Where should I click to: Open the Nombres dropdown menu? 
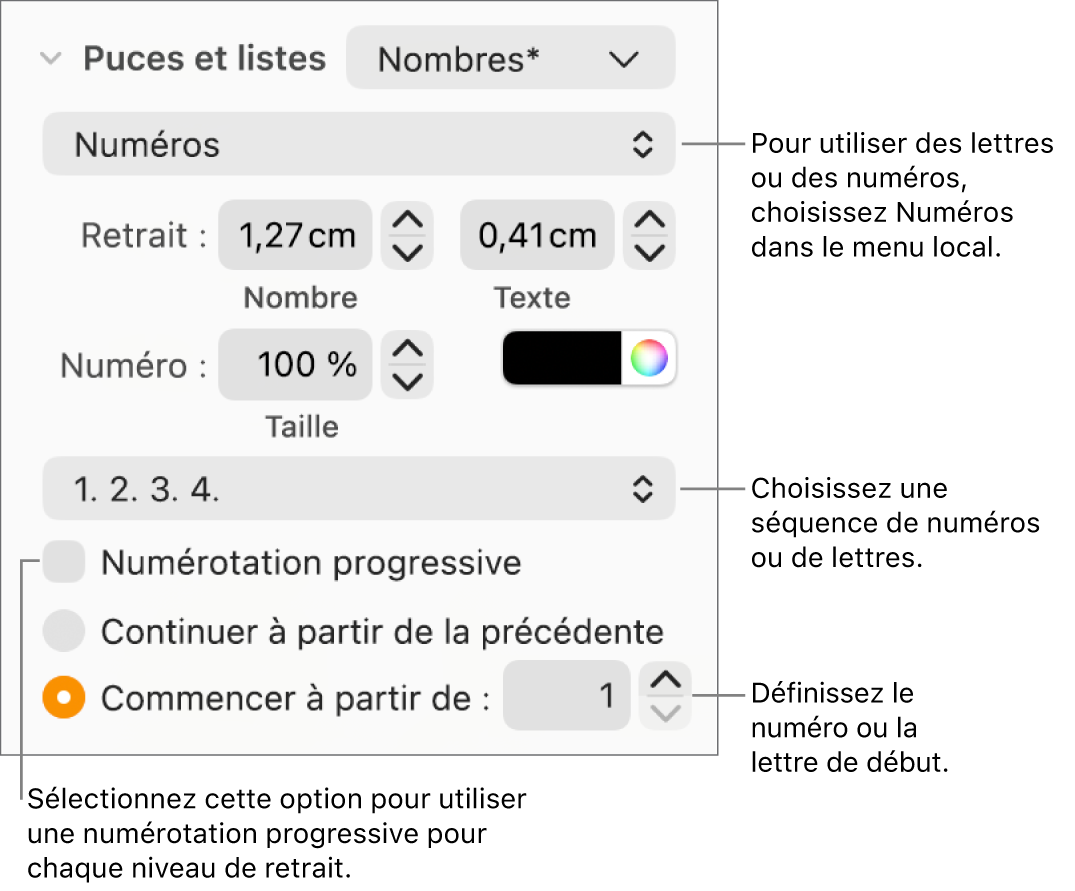(510, 58)
